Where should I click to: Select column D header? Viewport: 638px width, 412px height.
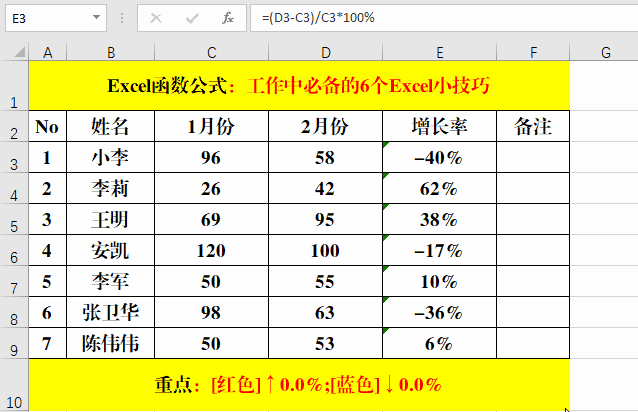tap(326, 52)
